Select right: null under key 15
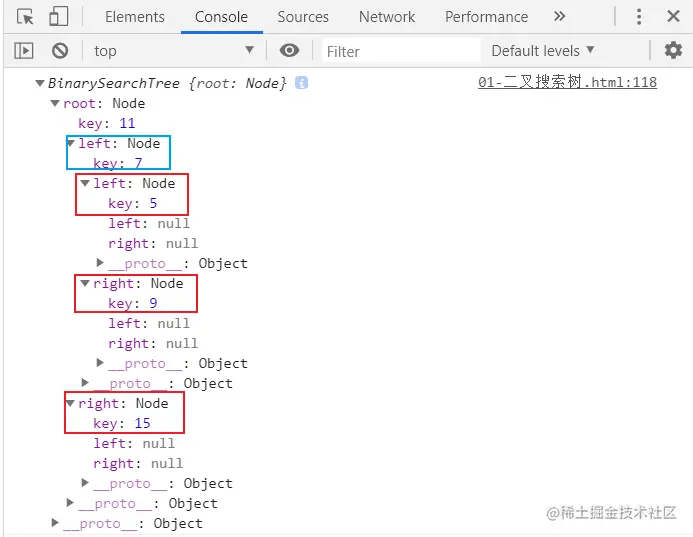 pos(138,464)
